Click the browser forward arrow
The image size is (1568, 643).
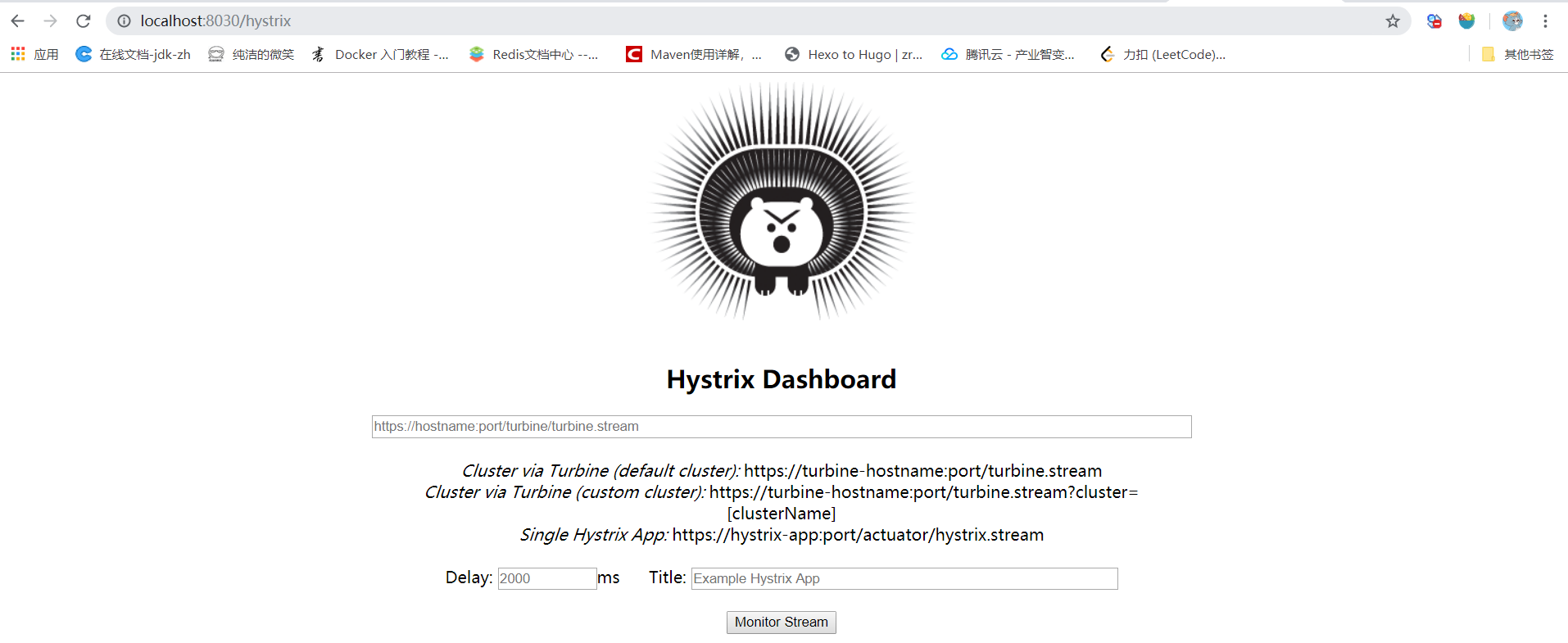pos(50,21)
